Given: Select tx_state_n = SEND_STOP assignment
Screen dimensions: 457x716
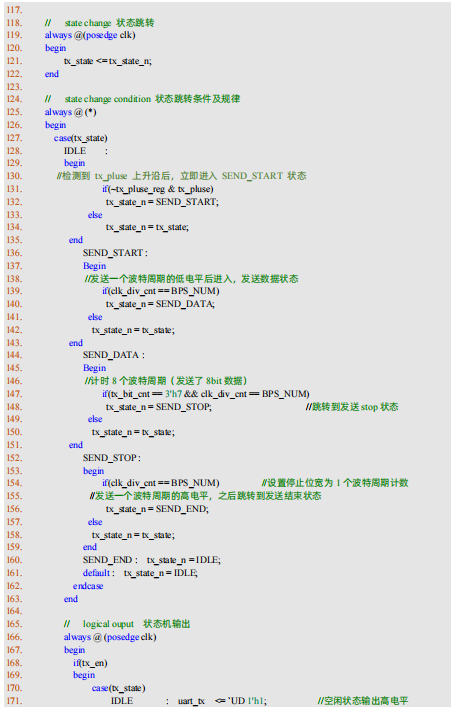Looking at the screenshot, I should (x=159, y=407).
